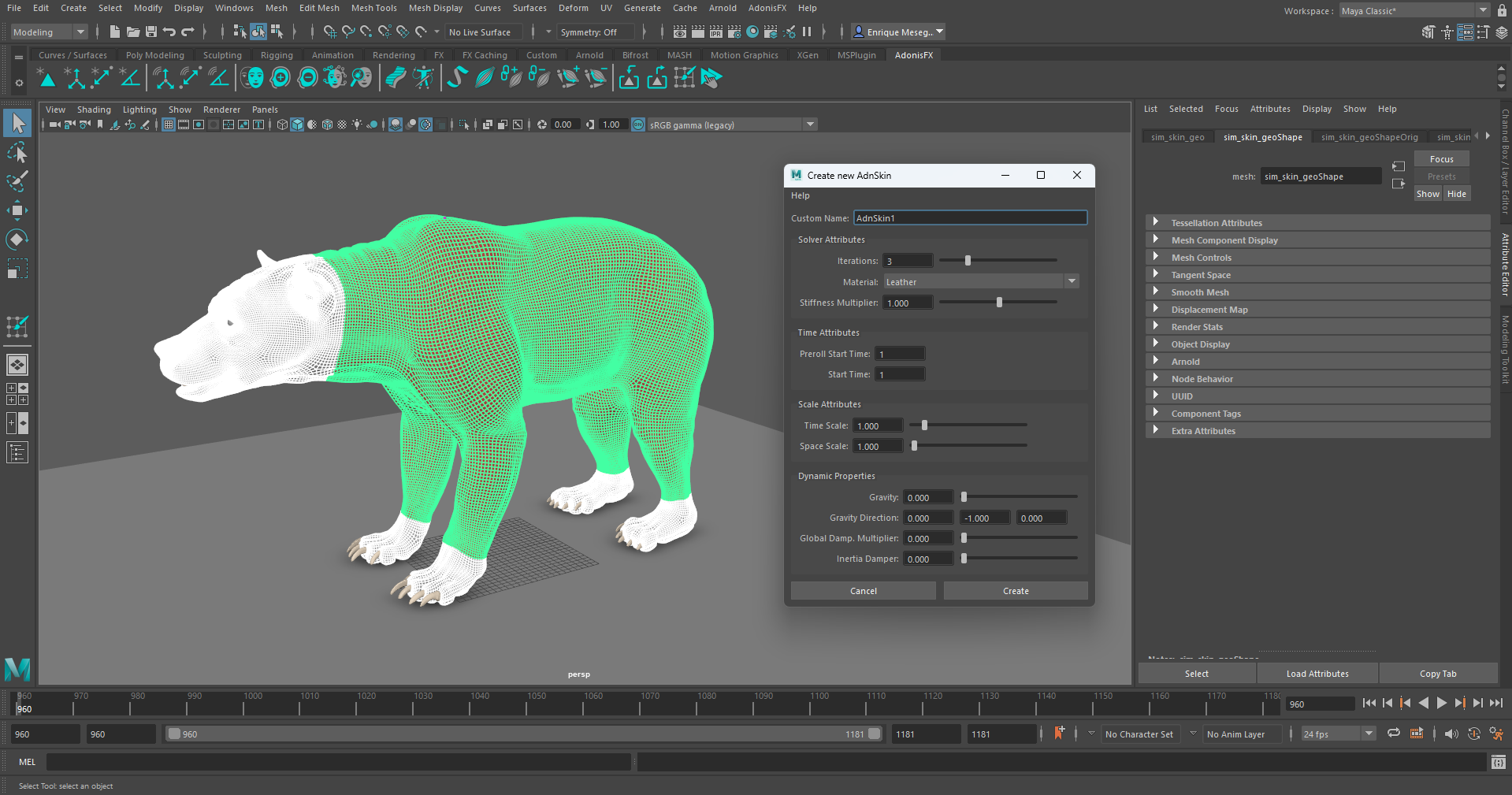Activate the Paint selection tool in toolbox
This screenshot has width=1512, height=795.
[x=17, y=180]
